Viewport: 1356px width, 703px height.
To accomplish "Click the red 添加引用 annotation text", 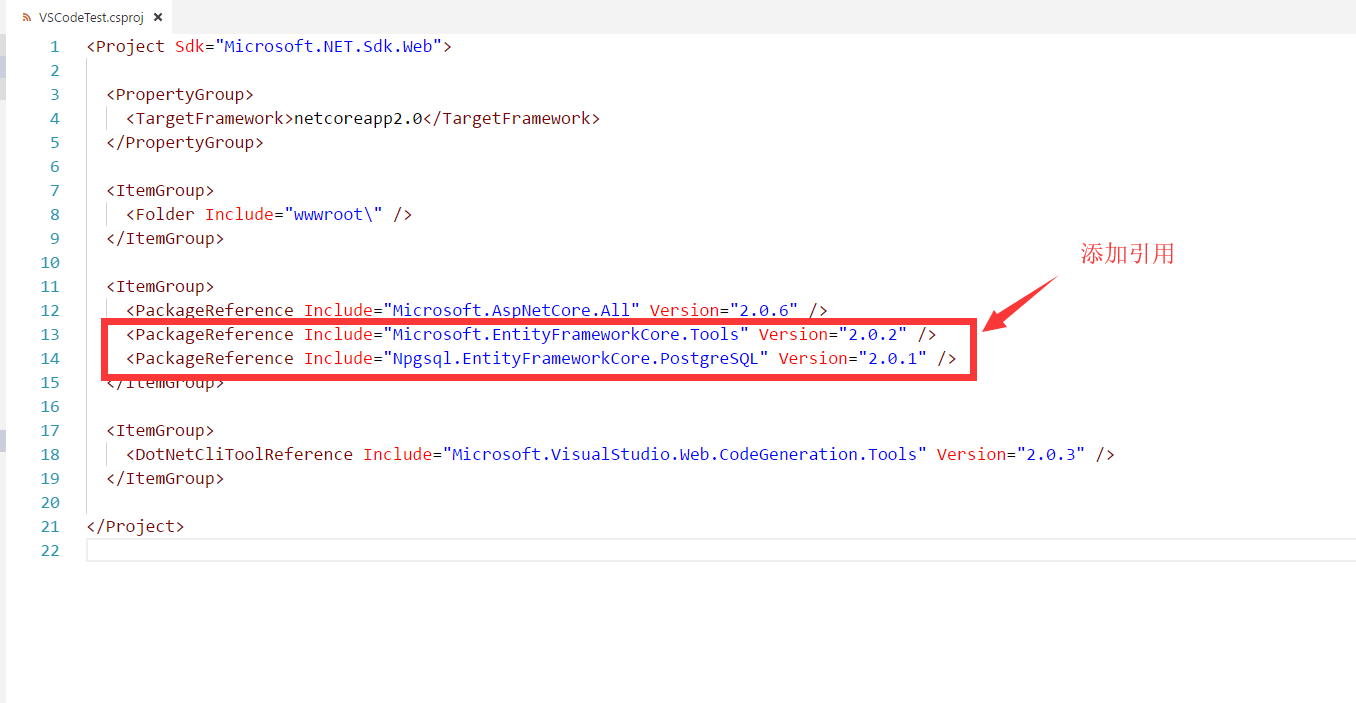I will tap(1127, 254).
